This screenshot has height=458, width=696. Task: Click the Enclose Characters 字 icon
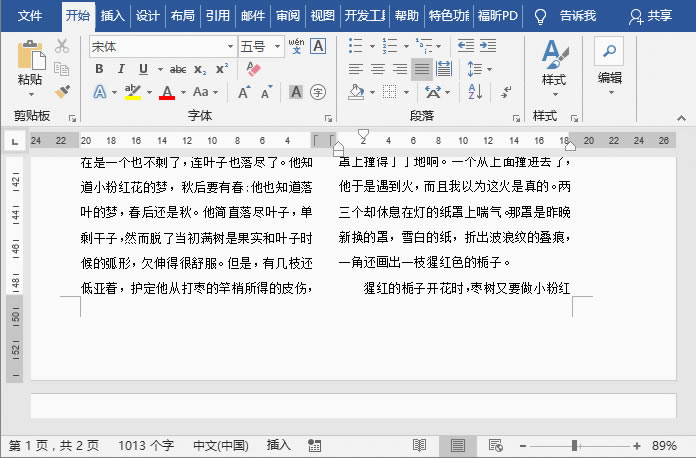point(318,92)
